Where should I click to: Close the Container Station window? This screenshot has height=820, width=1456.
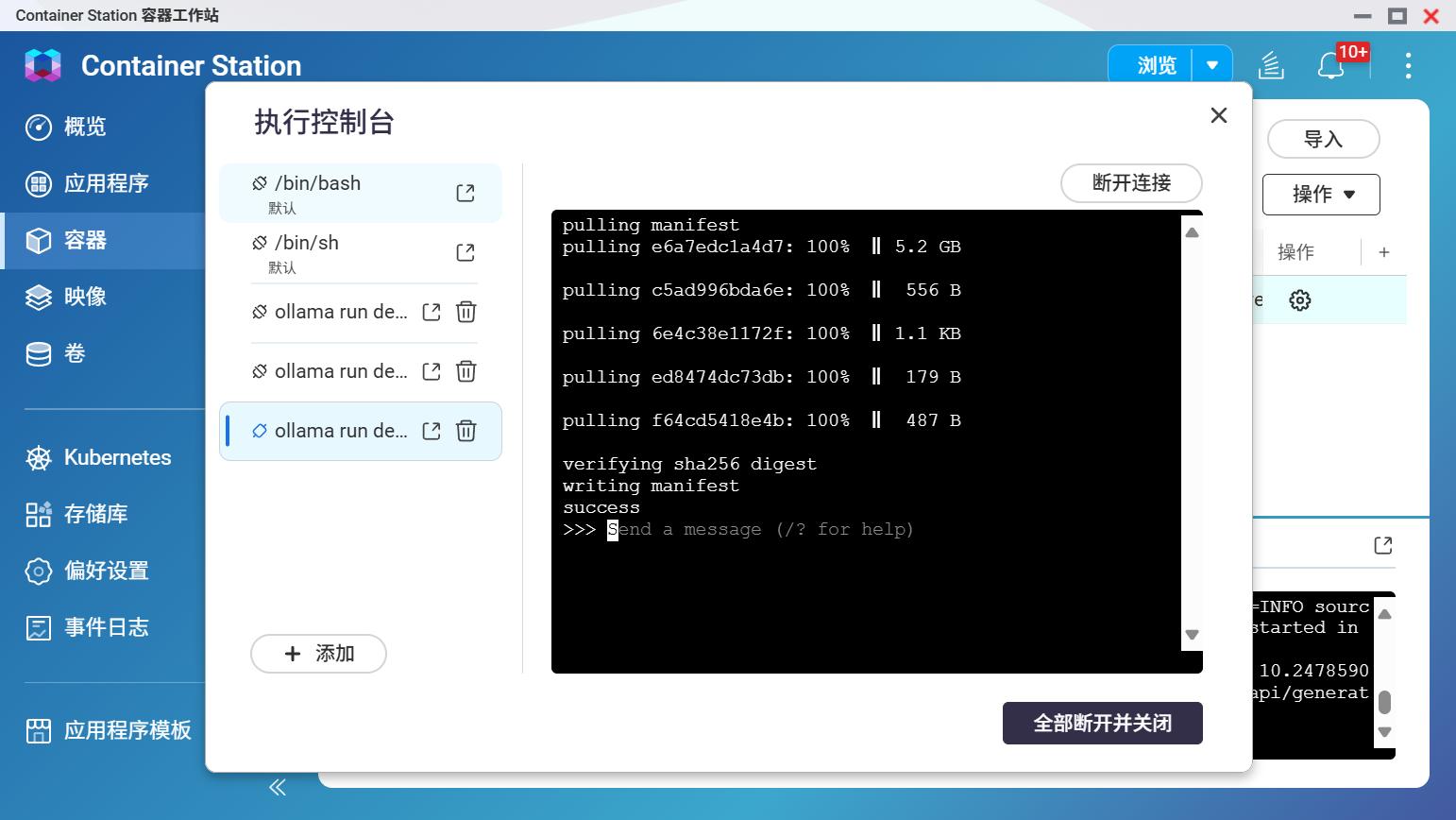coord(1431,16)
